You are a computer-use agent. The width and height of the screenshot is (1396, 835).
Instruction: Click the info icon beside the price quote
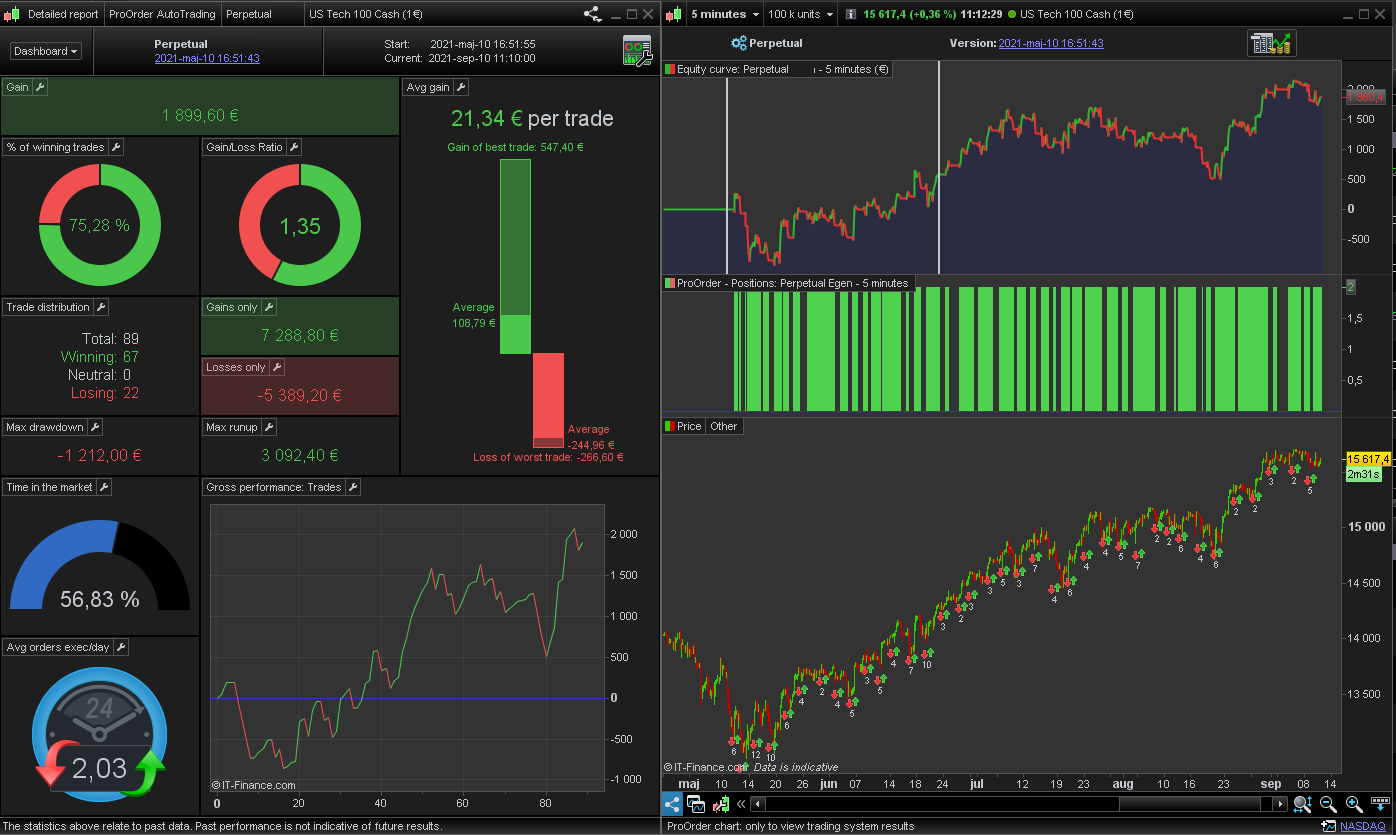[x=850, y=14]
